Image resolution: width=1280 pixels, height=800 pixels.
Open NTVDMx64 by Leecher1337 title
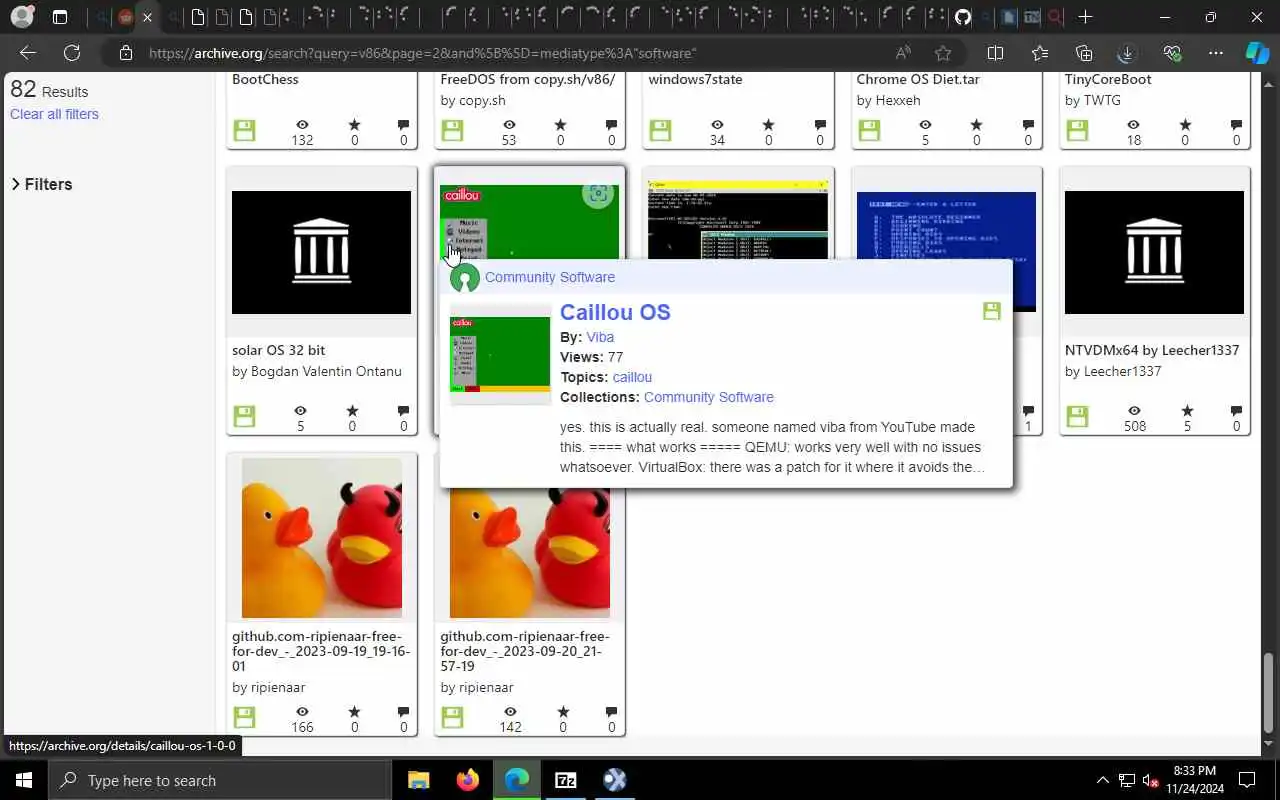[x=1152, y=350]
